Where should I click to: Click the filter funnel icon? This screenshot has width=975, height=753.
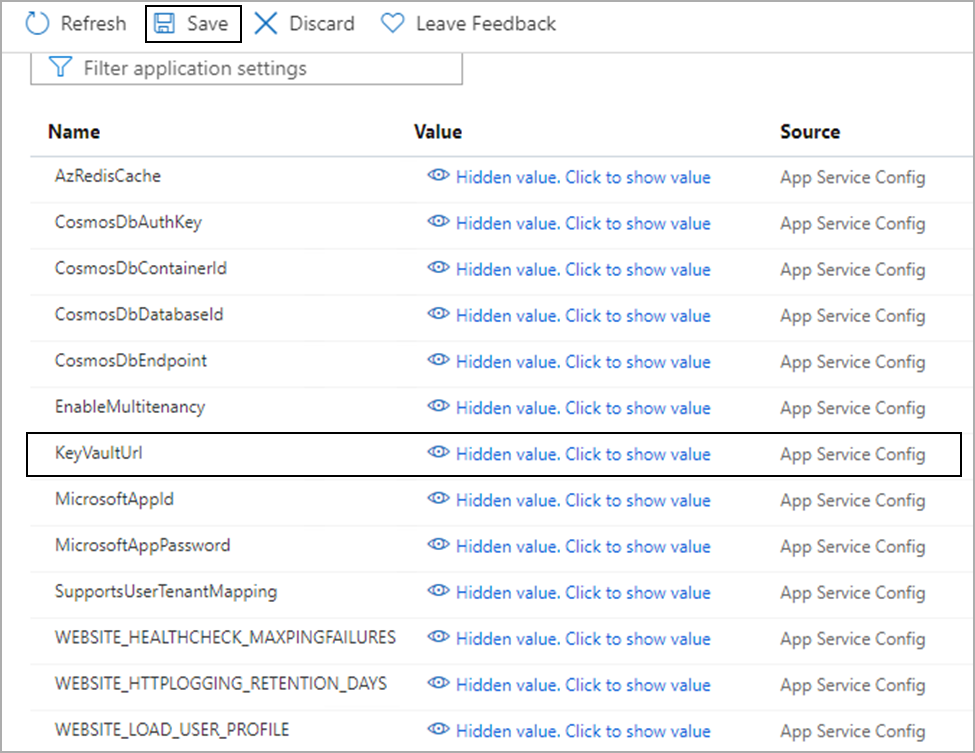60,68
